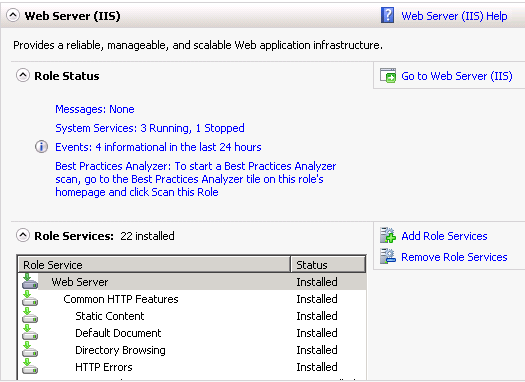Open System Services: 3 Running, 1 Stopped
Screen dimensions: 525x382
click(150, 128)
